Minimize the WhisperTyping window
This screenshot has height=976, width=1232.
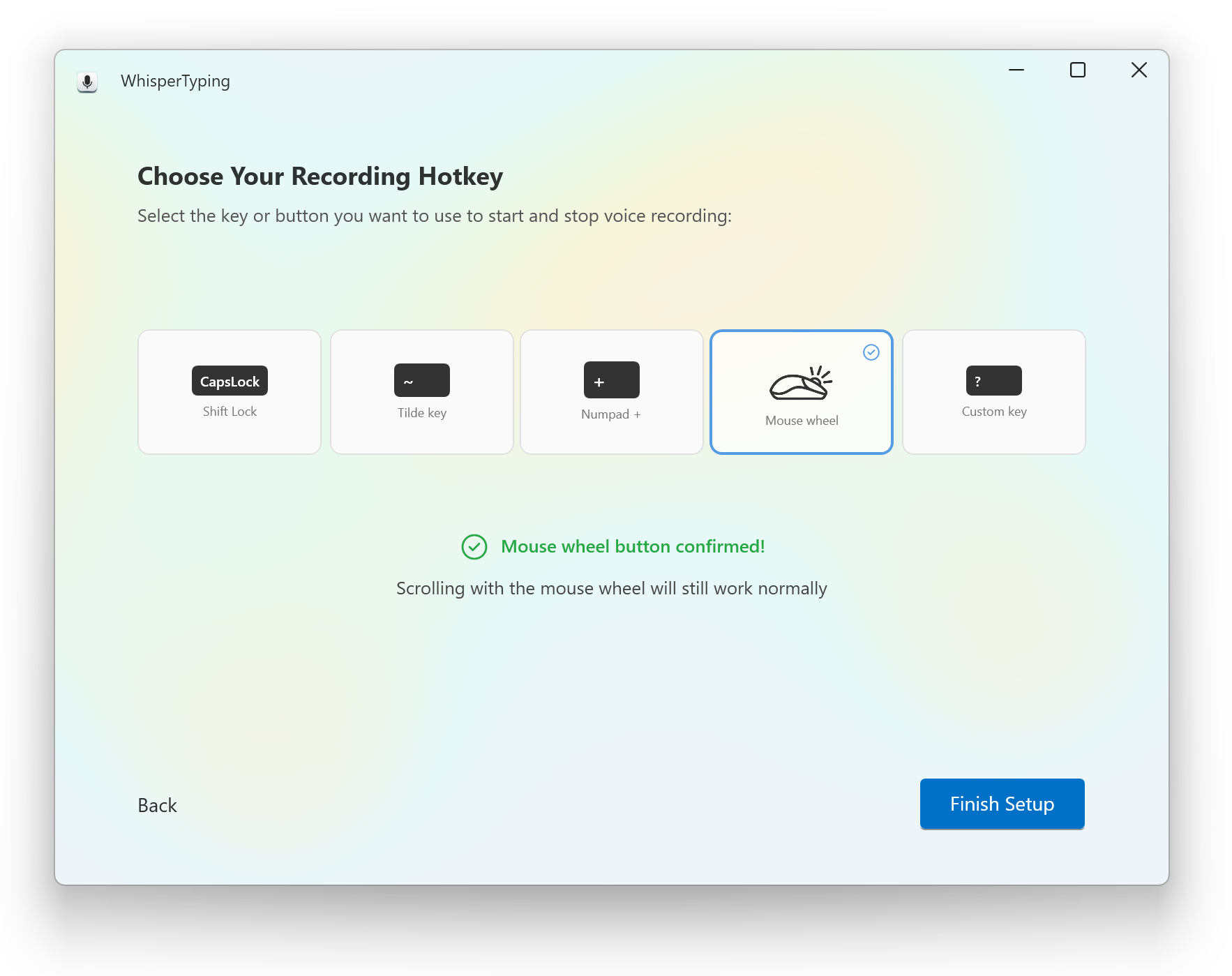1016,70
